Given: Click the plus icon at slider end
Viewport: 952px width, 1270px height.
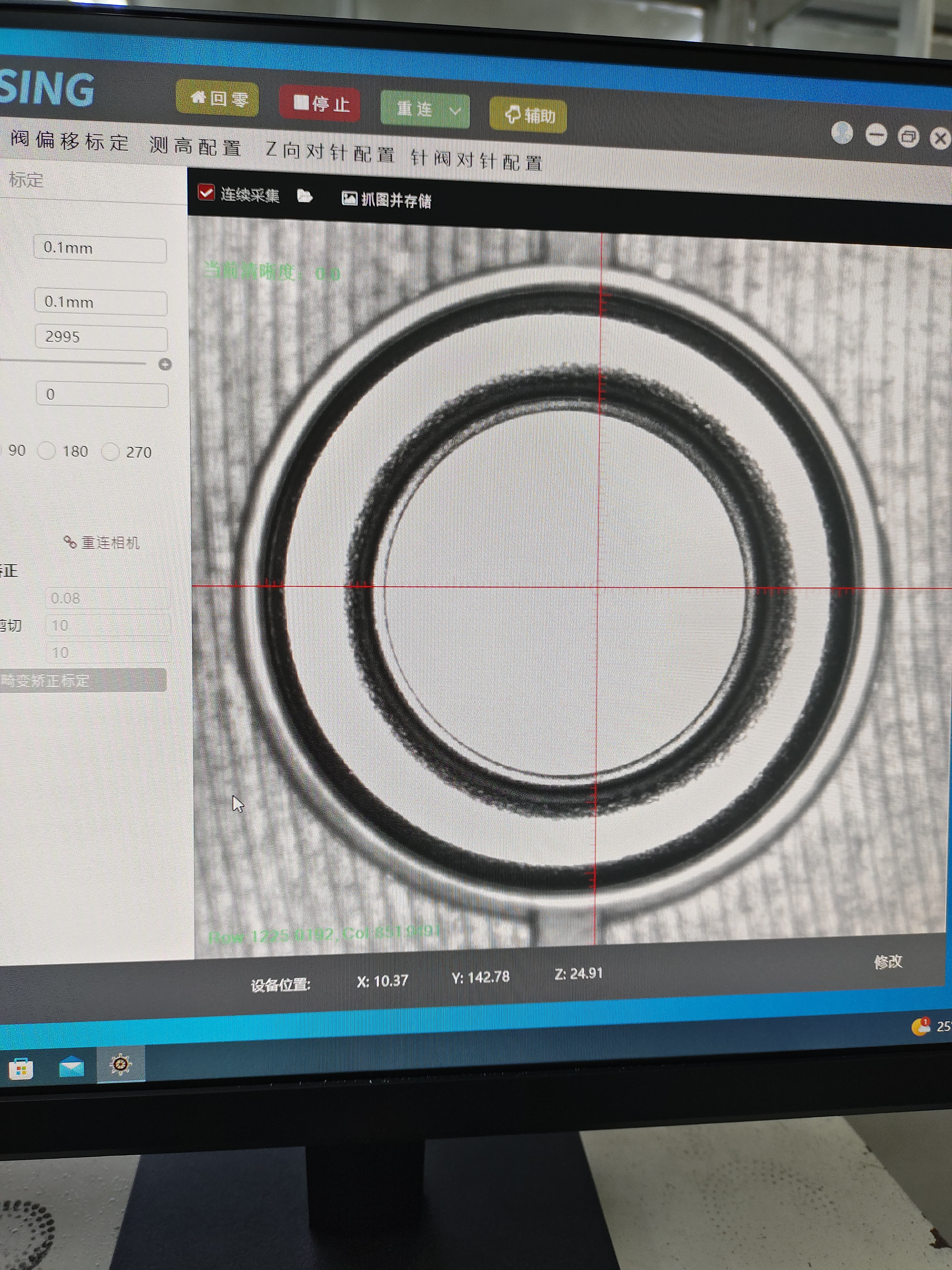Looking at the screenshot, I should [165, 364].
